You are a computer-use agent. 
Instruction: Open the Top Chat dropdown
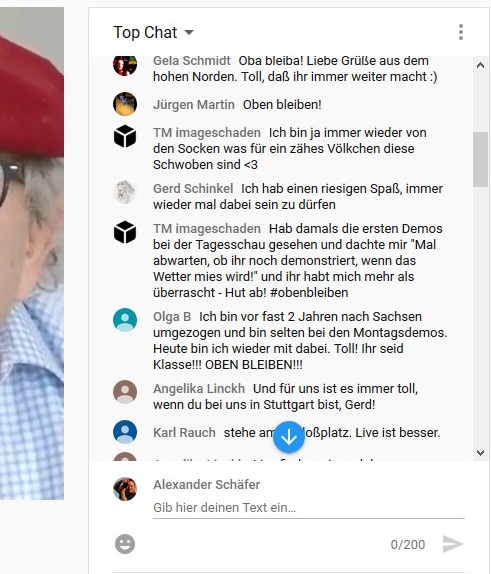pos(153,32)
